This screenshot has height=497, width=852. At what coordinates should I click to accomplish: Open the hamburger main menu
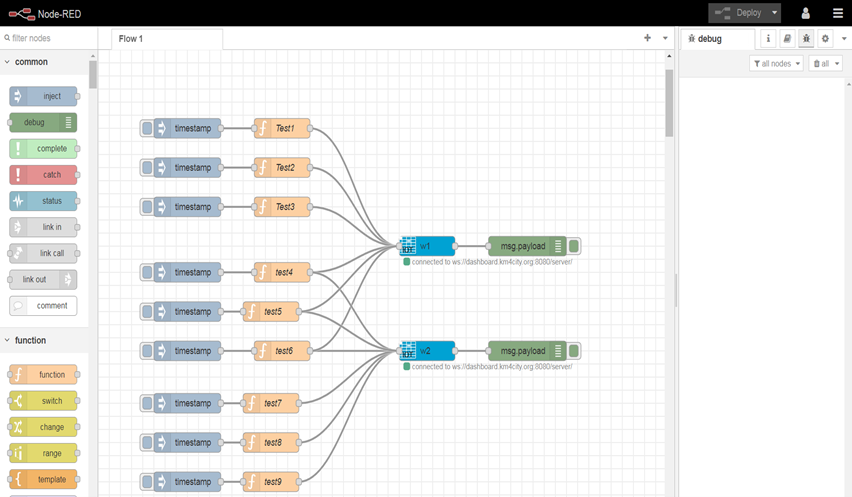837,13
